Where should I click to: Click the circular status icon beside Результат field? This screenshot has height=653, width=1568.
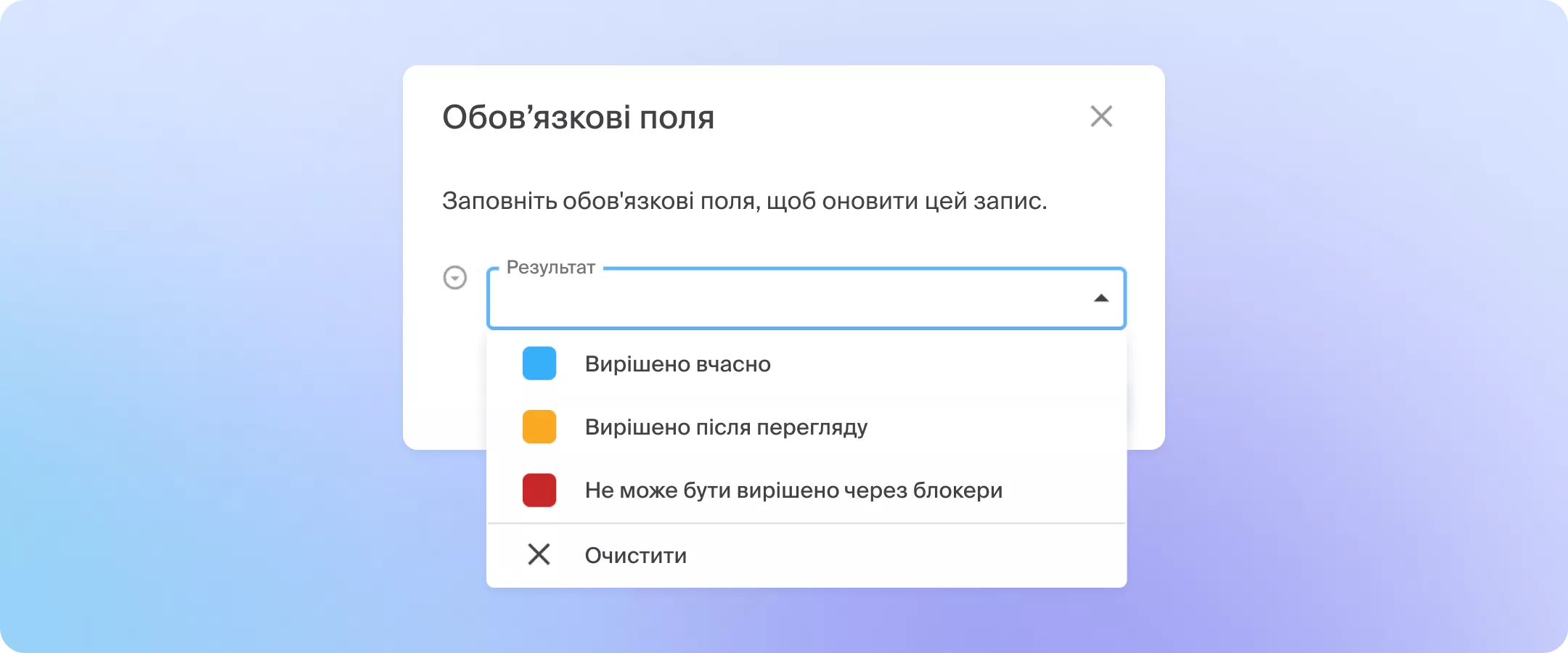point(455,278)
